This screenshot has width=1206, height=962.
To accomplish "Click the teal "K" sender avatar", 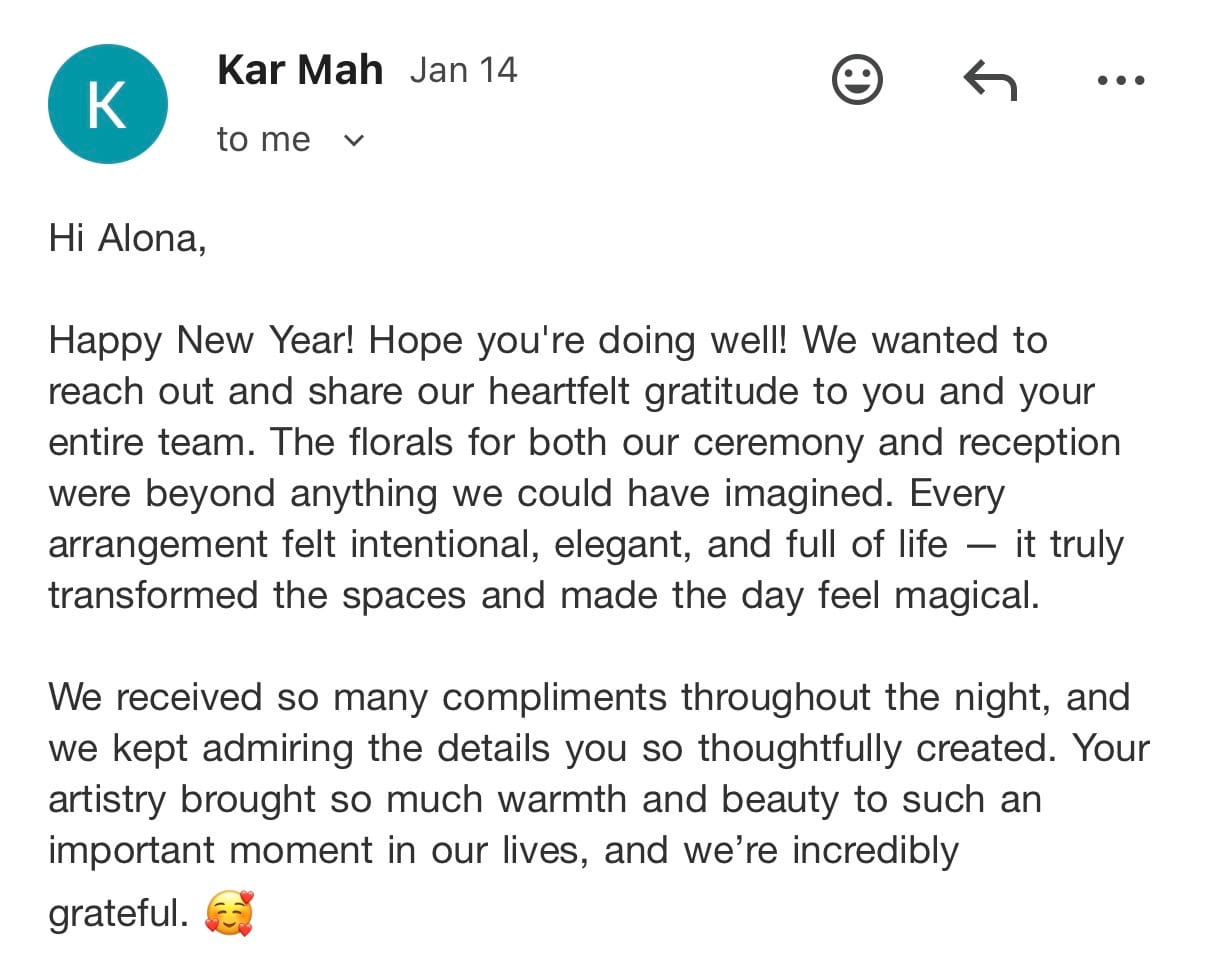I will tap(107, 104).
